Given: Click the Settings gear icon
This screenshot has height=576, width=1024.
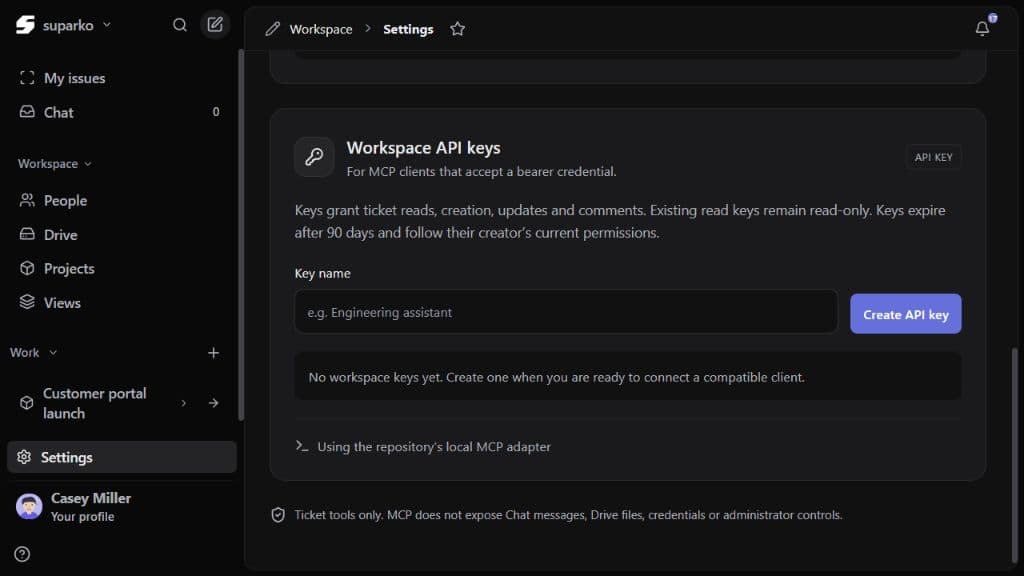Looking at the screenshot, I should pos(24,457).
